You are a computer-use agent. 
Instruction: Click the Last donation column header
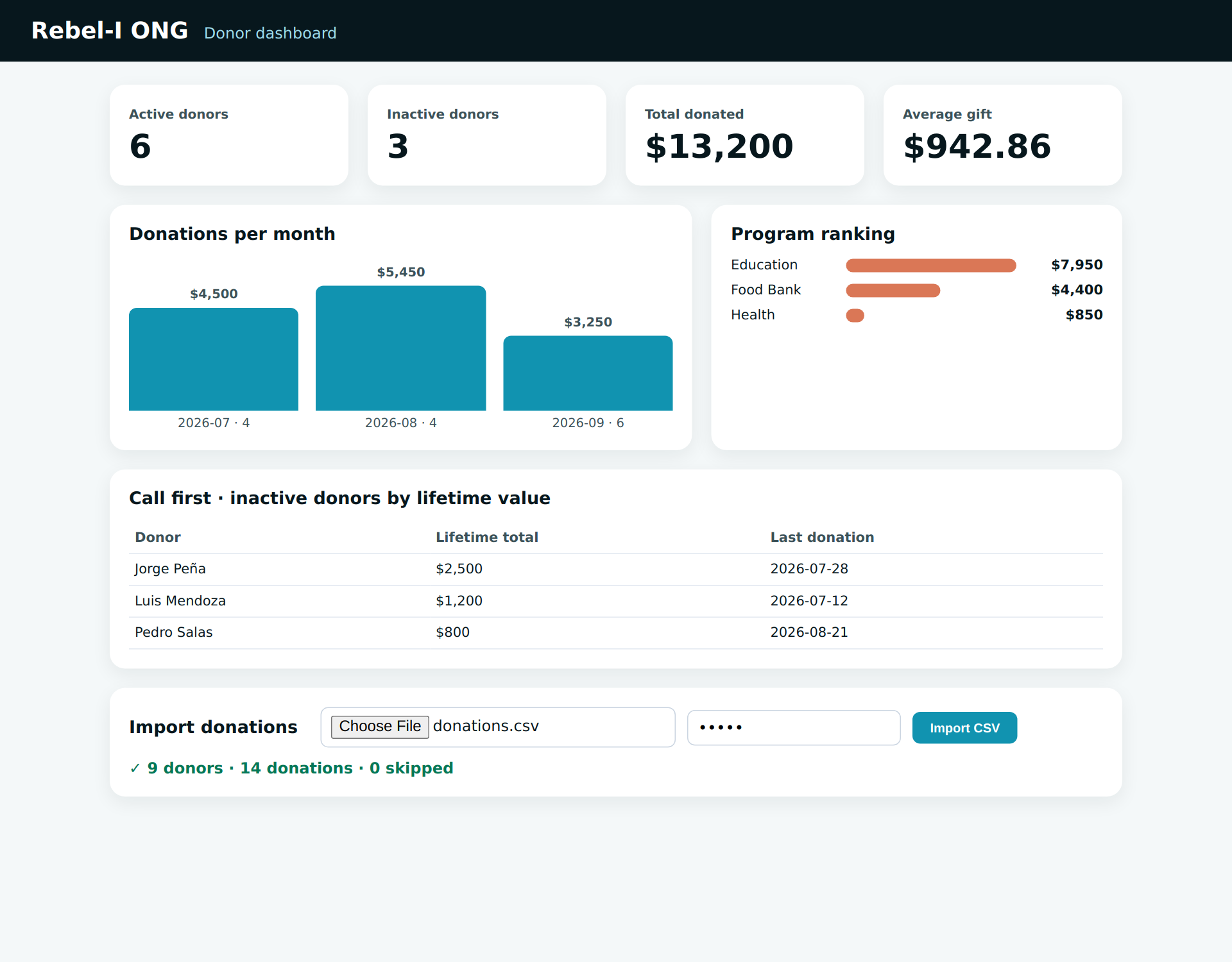[x=822, y=537]
